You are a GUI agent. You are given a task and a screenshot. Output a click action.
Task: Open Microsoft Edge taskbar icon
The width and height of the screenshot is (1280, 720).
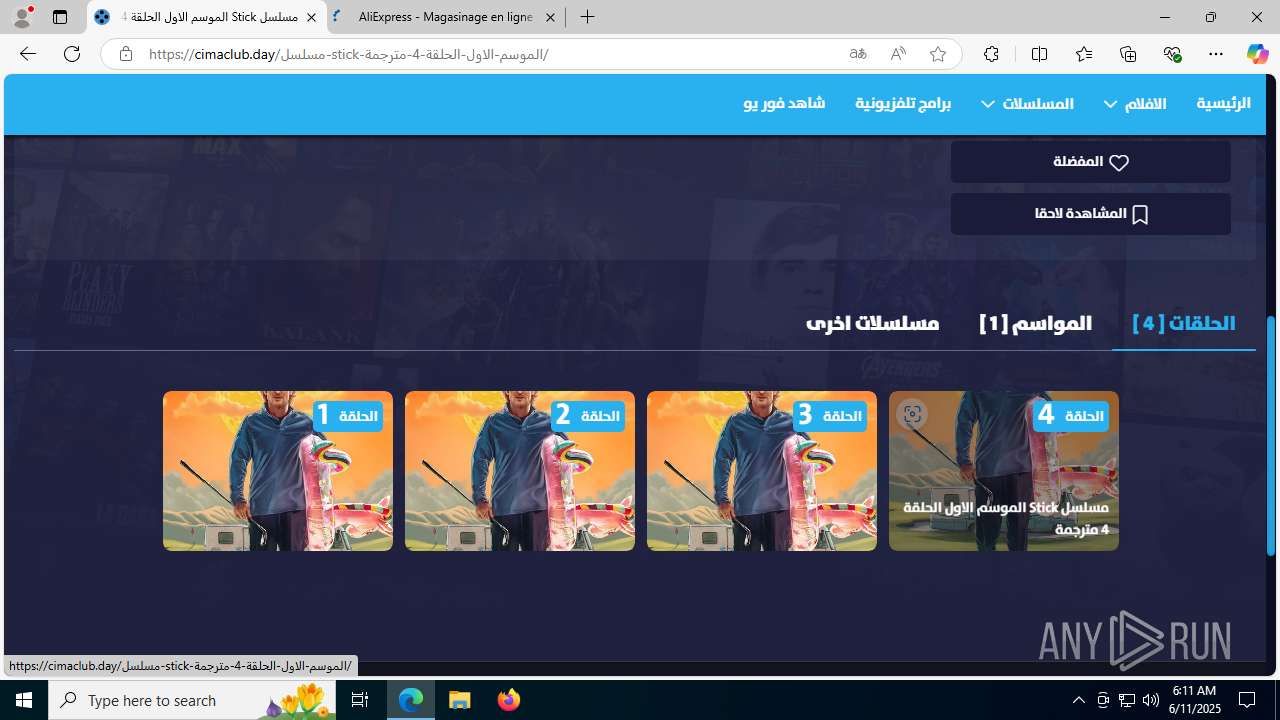point(411,700)
